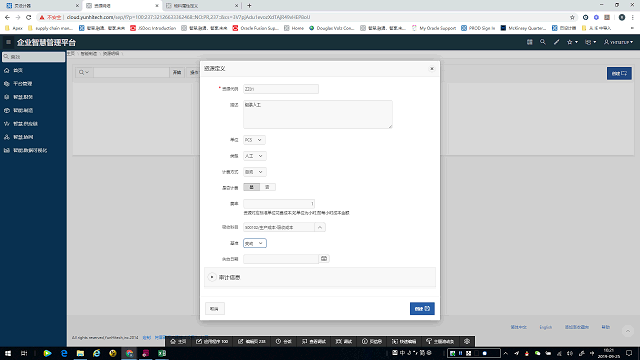Click the blue create button in the dialog
The image size is (640, 360).
coord(422,309)
